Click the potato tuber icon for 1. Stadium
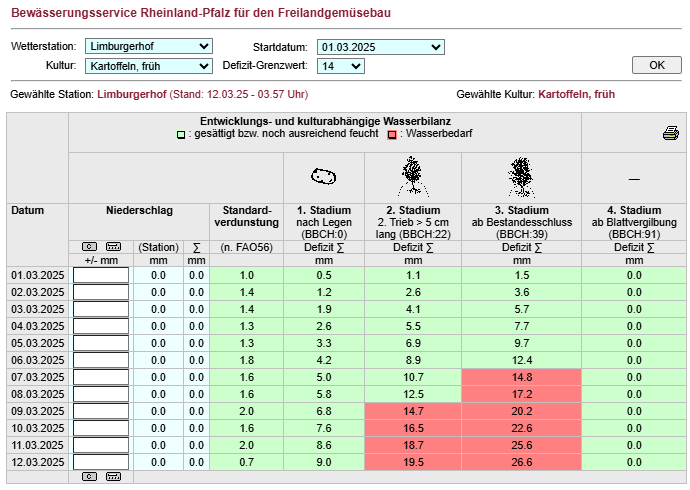Screen dimensions: 690x490 click(x=322, y=177)
